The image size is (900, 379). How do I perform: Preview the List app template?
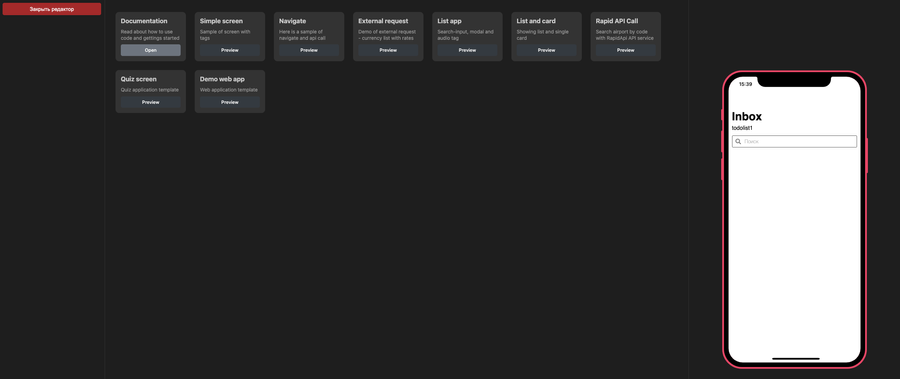pos(467,51)
